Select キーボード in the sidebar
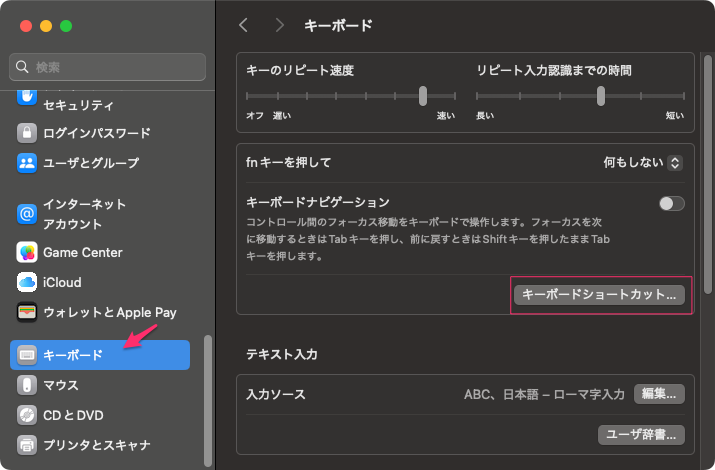Screen dimensions: 715x470 100,355
